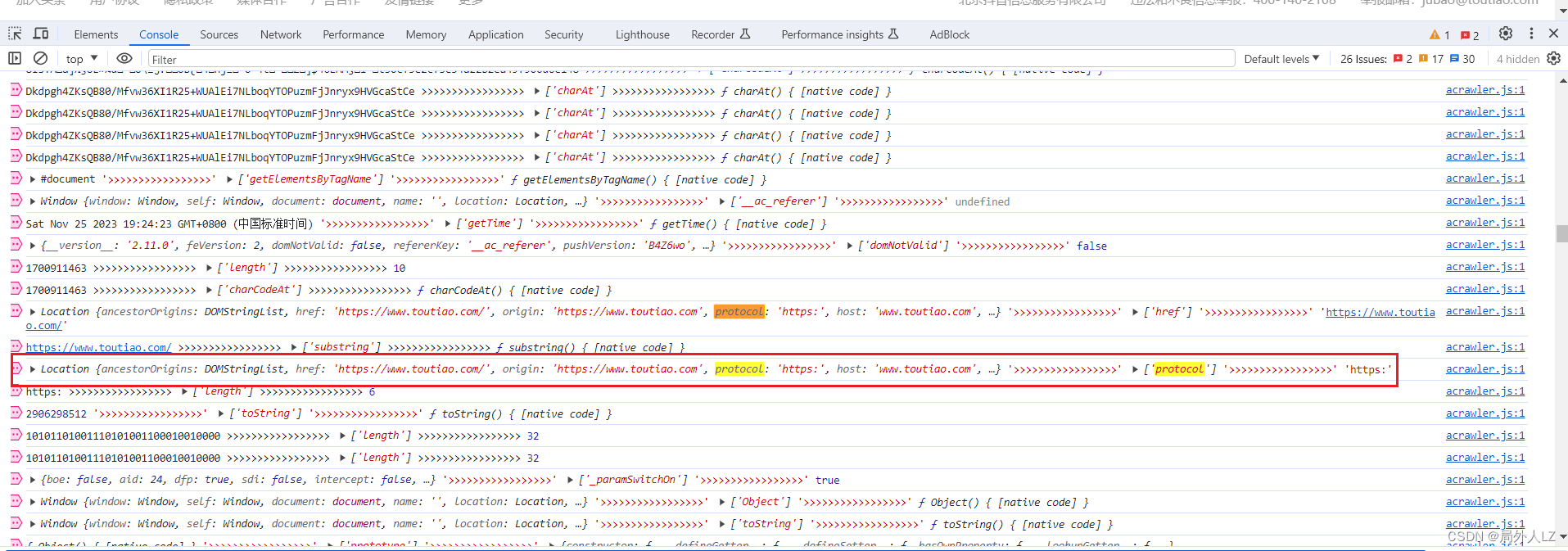Click the https://www.toutiao.com/ substring link
This screenshot has height=551, width=1568.
coord(98,348)
